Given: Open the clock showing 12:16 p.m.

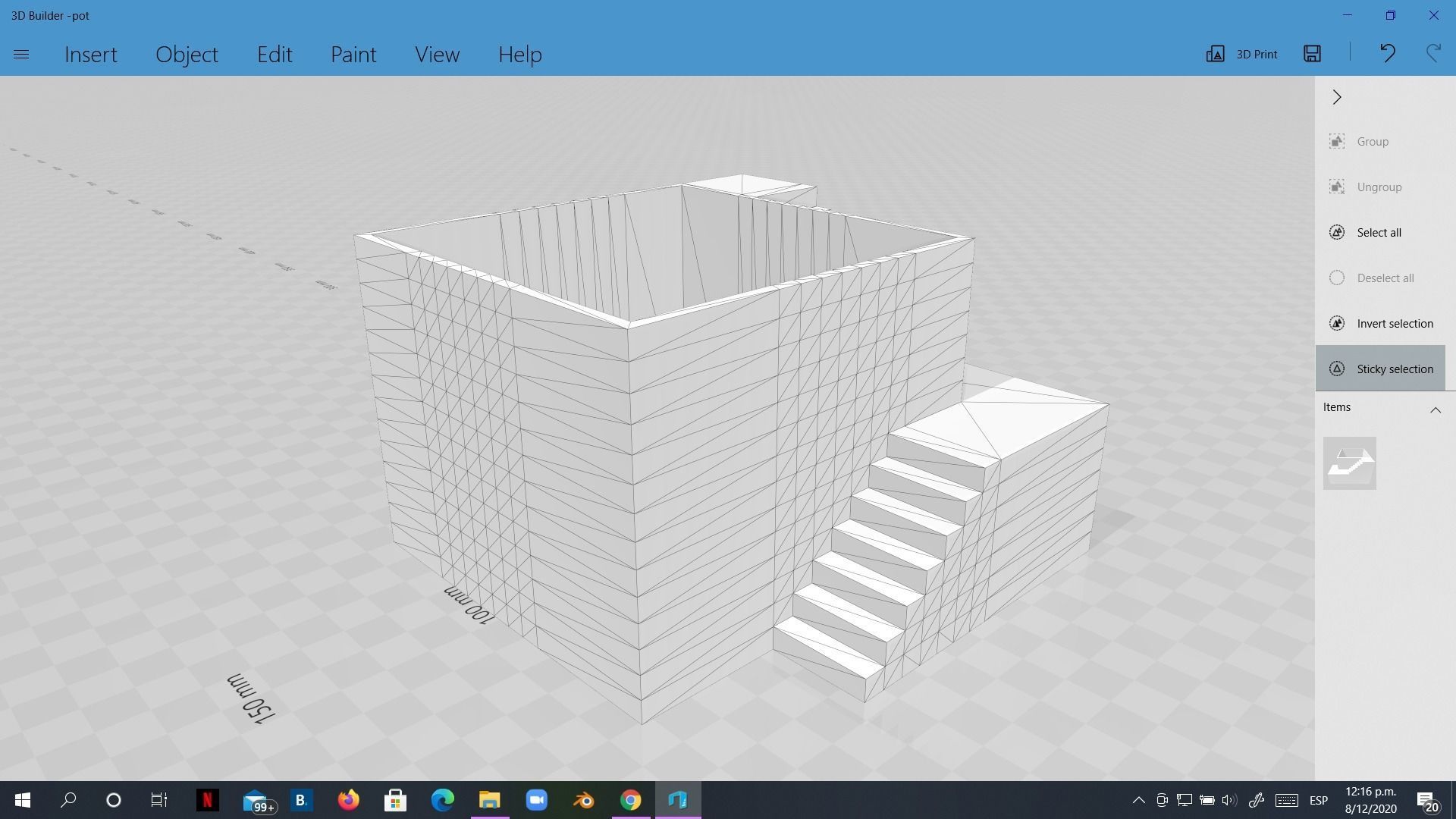Looking at the screenshot, I should 1371,800.
